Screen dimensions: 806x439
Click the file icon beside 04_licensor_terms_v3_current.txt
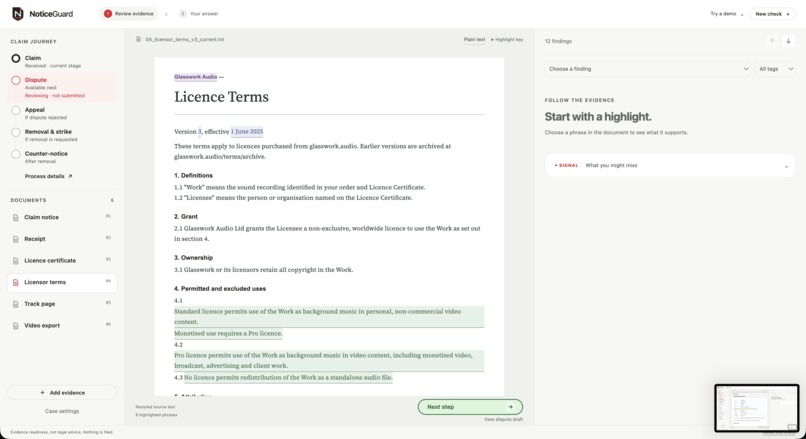[138, 39]
